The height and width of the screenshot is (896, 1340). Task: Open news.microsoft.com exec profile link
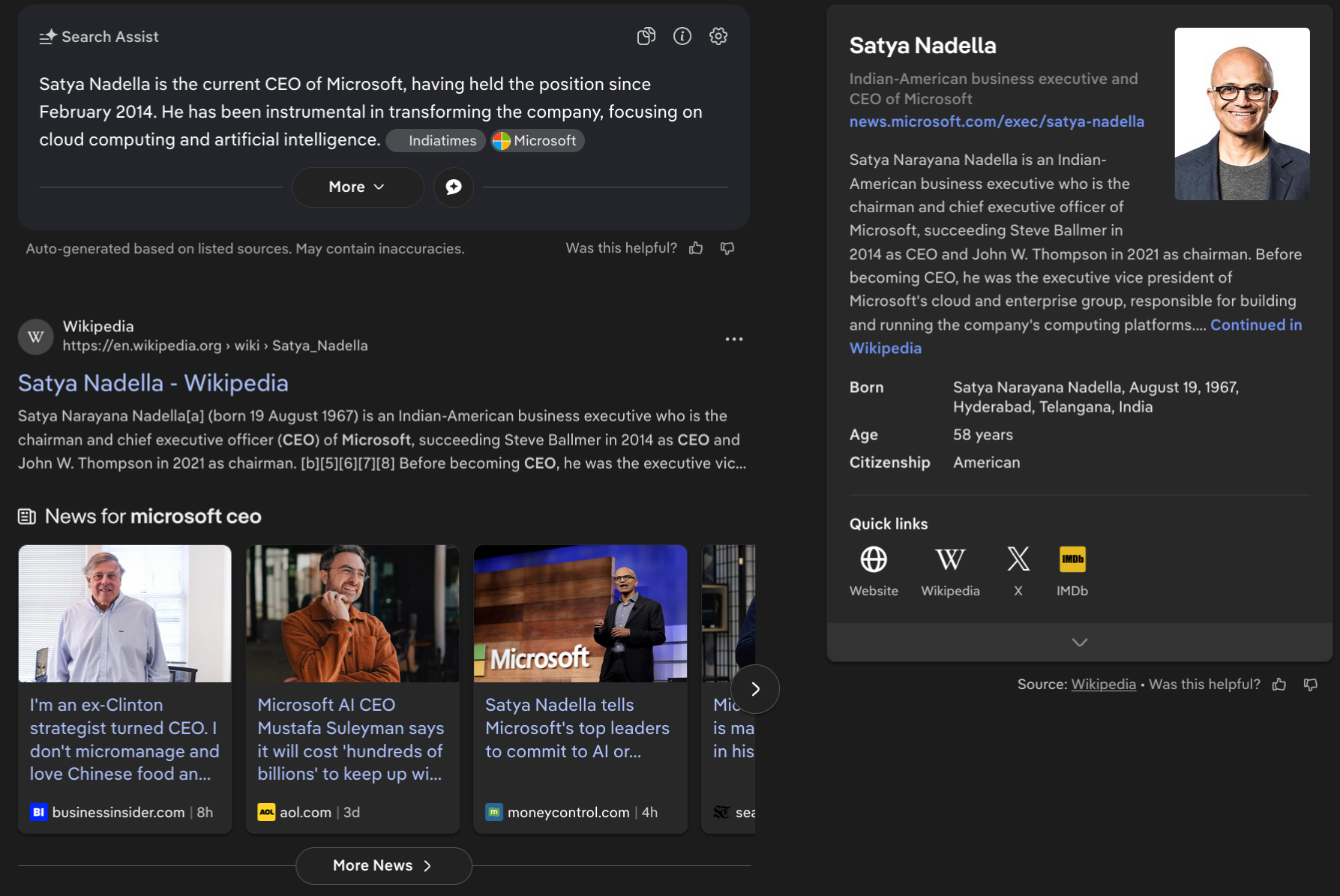pos(997,121)
